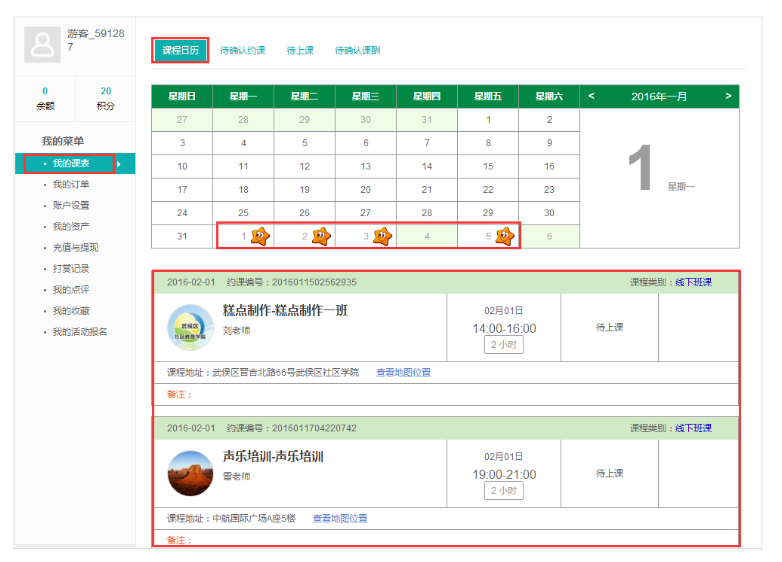This screenshot has height=562, width=782.
Task: Click the star icon on February 5
Action: tap(505, 237)
